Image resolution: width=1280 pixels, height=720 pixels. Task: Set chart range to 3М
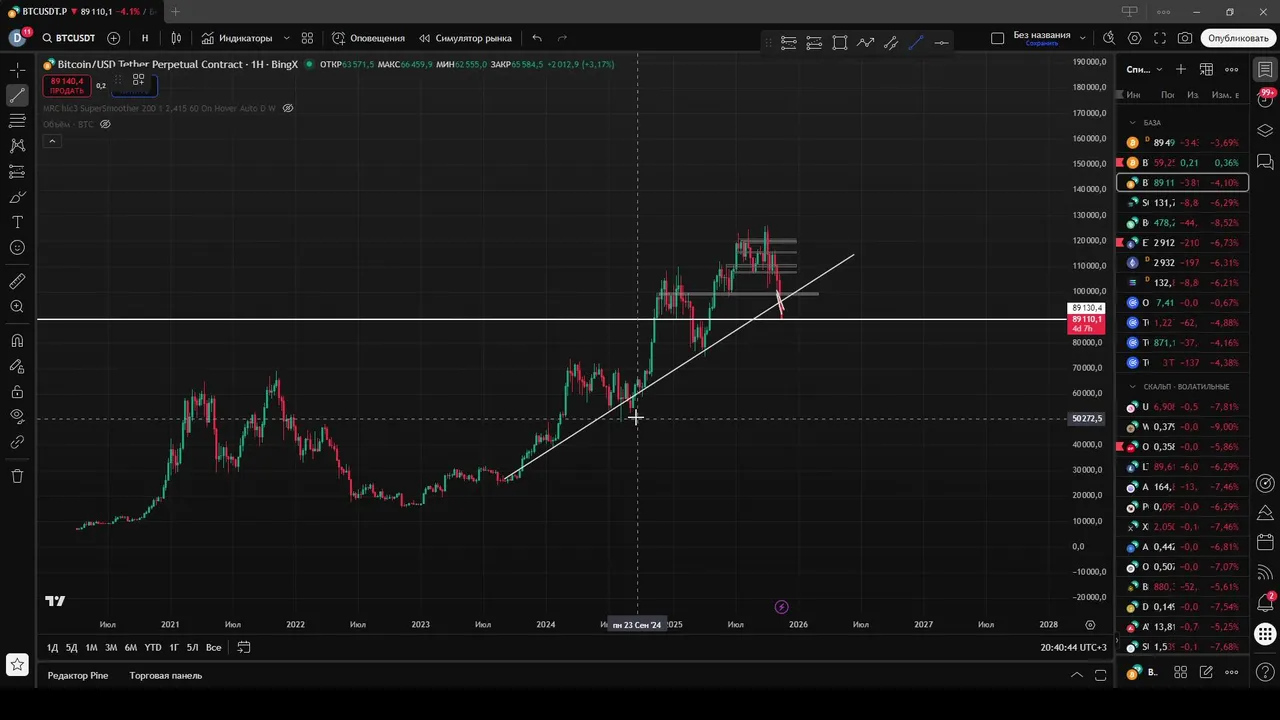111,648
